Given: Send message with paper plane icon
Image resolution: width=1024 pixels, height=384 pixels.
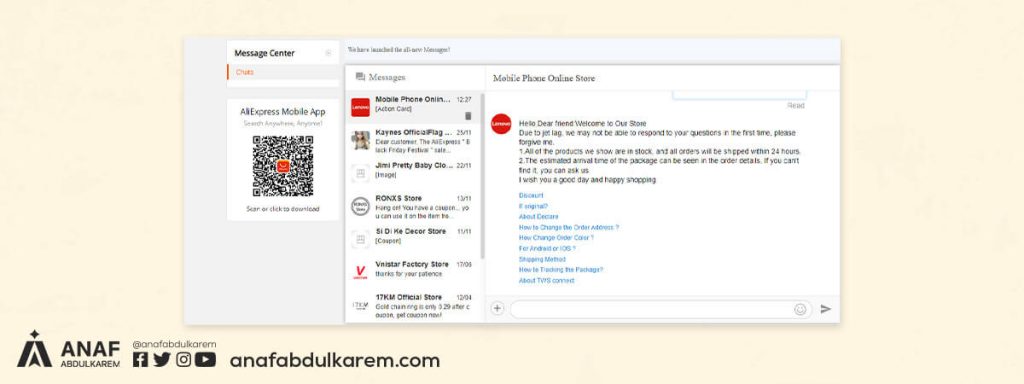Looking at the screenshot, I should point(825,309).
